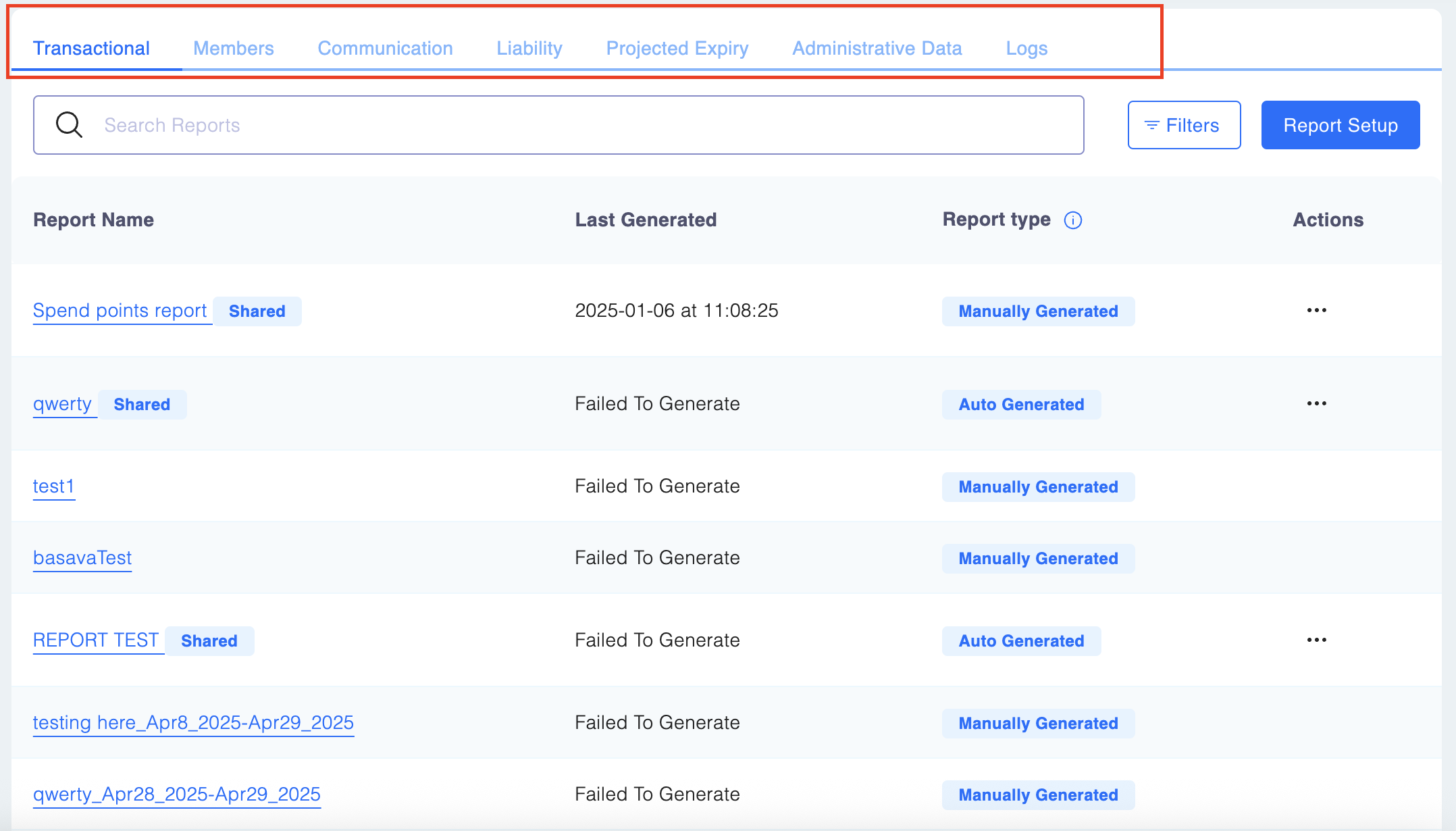Open three-dot actions menu for qwerty report
The height and width of the screenshot is (831, 1456).
tap(1316, 403)
